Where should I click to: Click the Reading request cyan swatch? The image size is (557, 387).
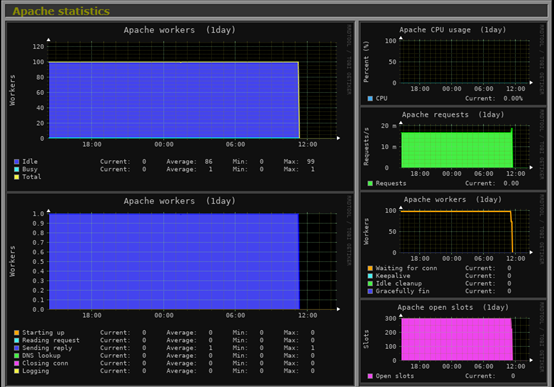pyautogui.click(x=17, y=340)
